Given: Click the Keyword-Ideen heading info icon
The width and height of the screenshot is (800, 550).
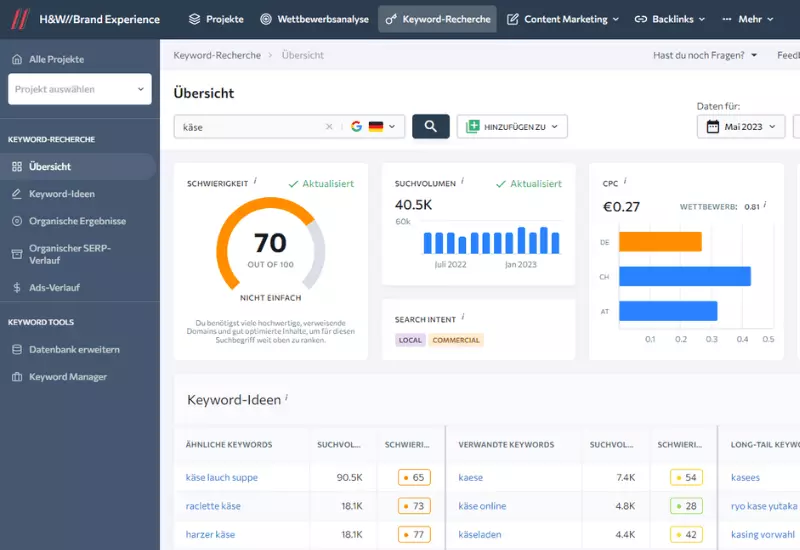Looking at the screenshot, I should 286,397.
